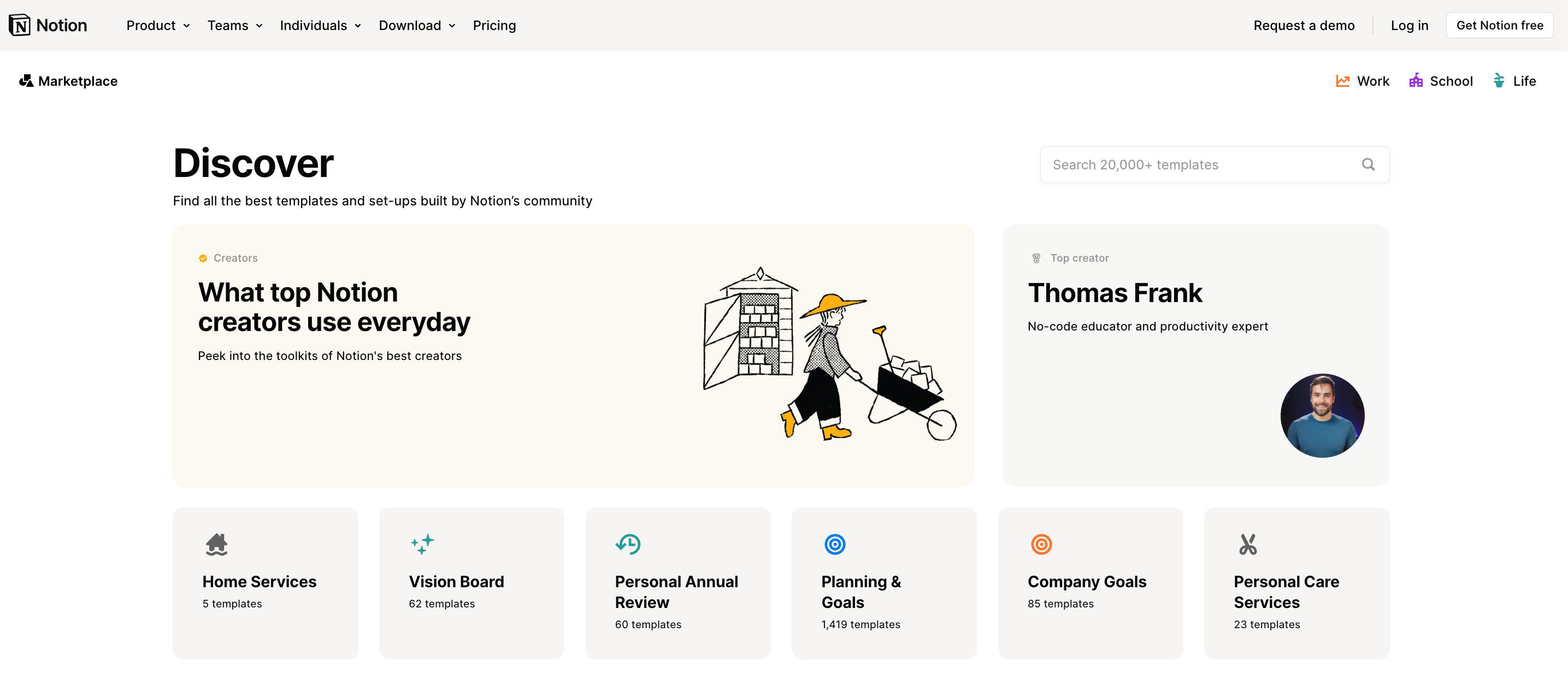
Task: Open the Teams menu
Action: [x=235, y=26]
